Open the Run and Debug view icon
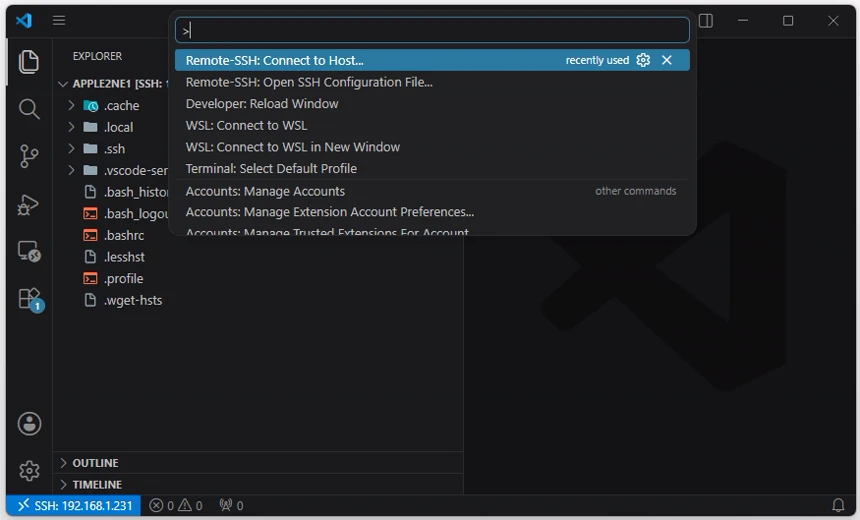The height and width of the screenshot is (520, 860). coord(29,205)
